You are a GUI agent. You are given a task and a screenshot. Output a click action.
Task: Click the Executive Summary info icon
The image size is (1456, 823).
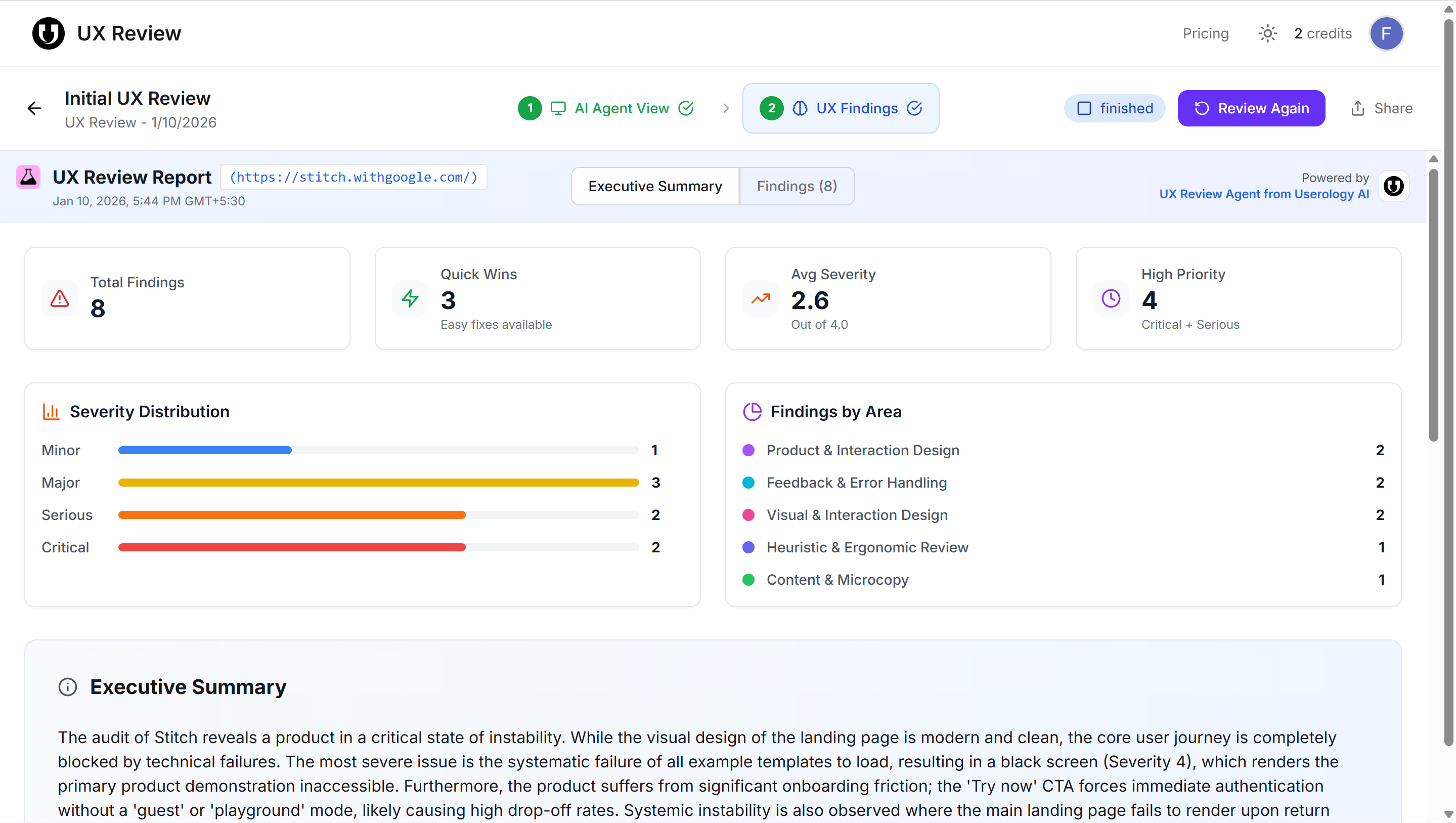(67, 687)
